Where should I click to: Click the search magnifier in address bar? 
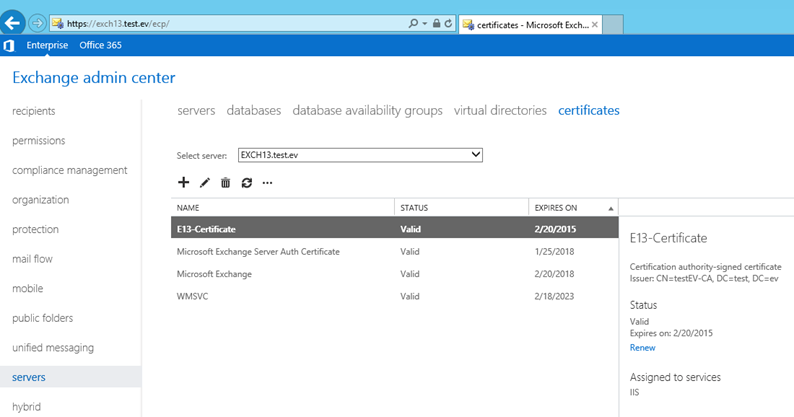(413, 23)
